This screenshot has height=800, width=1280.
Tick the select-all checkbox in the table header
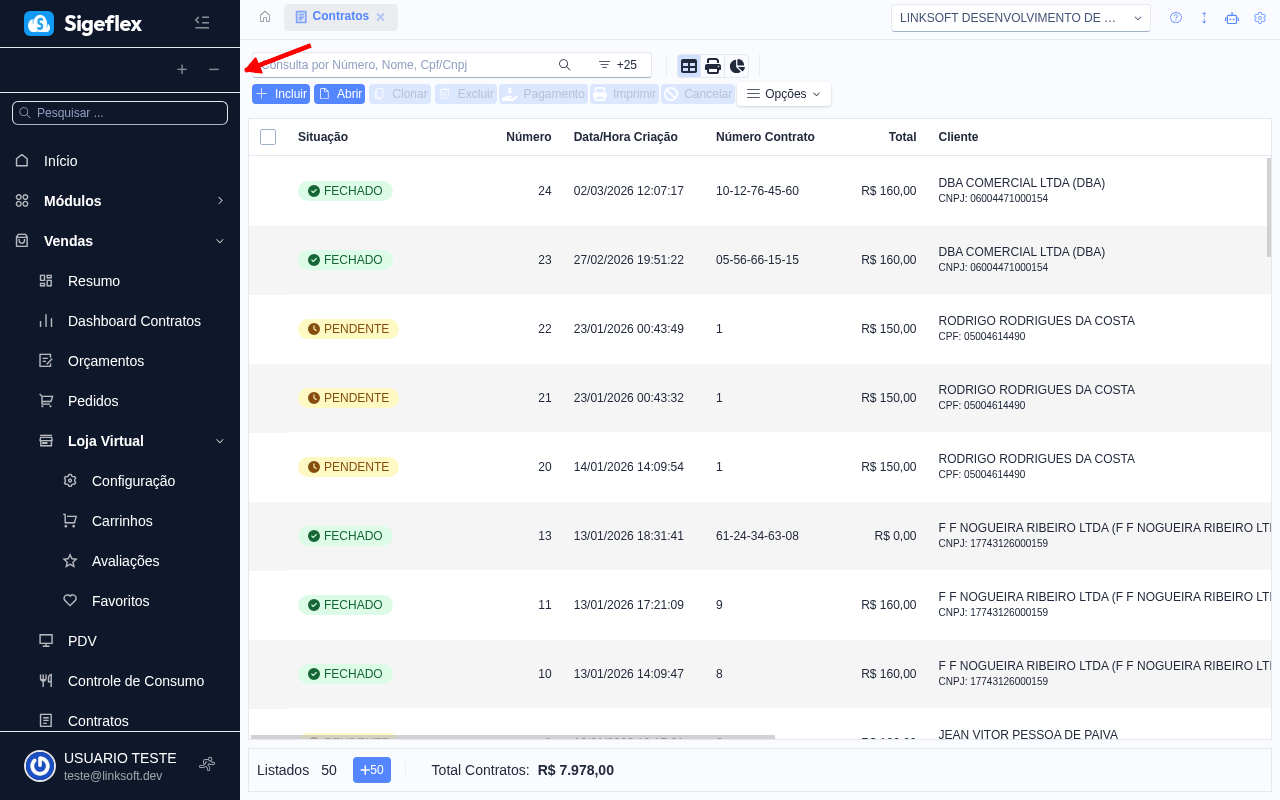pos(268,137)
